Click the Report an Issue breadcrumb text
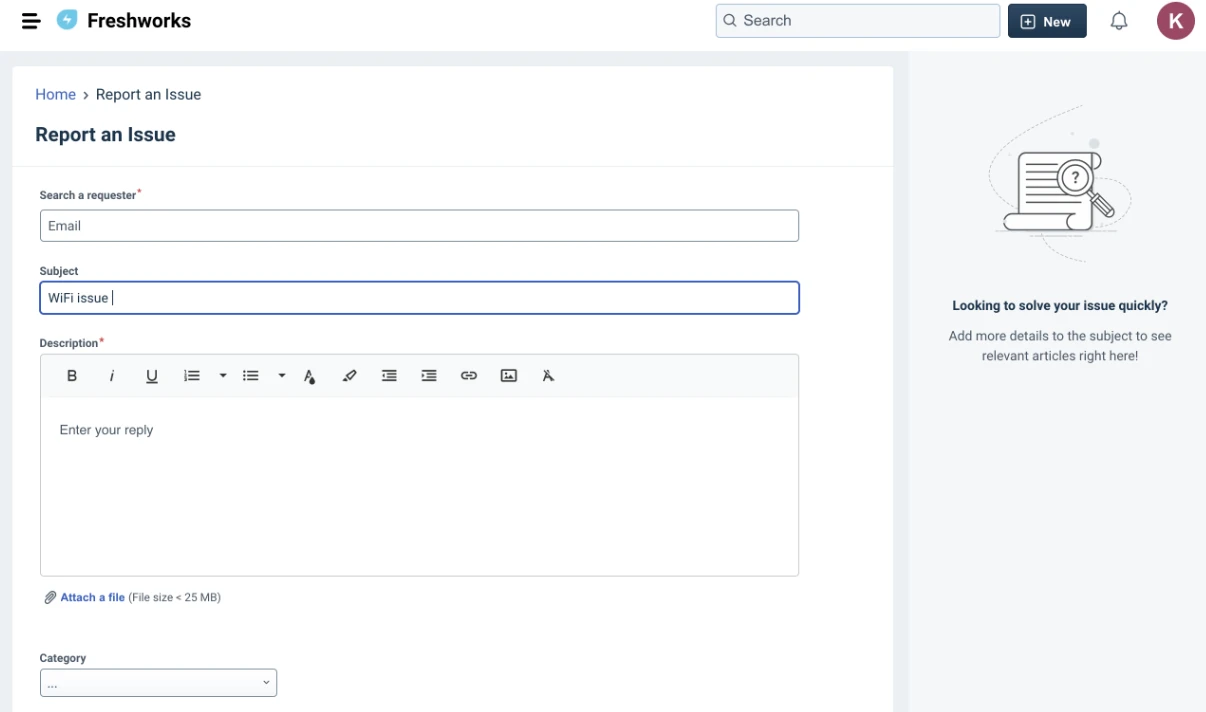 point(148,95)
